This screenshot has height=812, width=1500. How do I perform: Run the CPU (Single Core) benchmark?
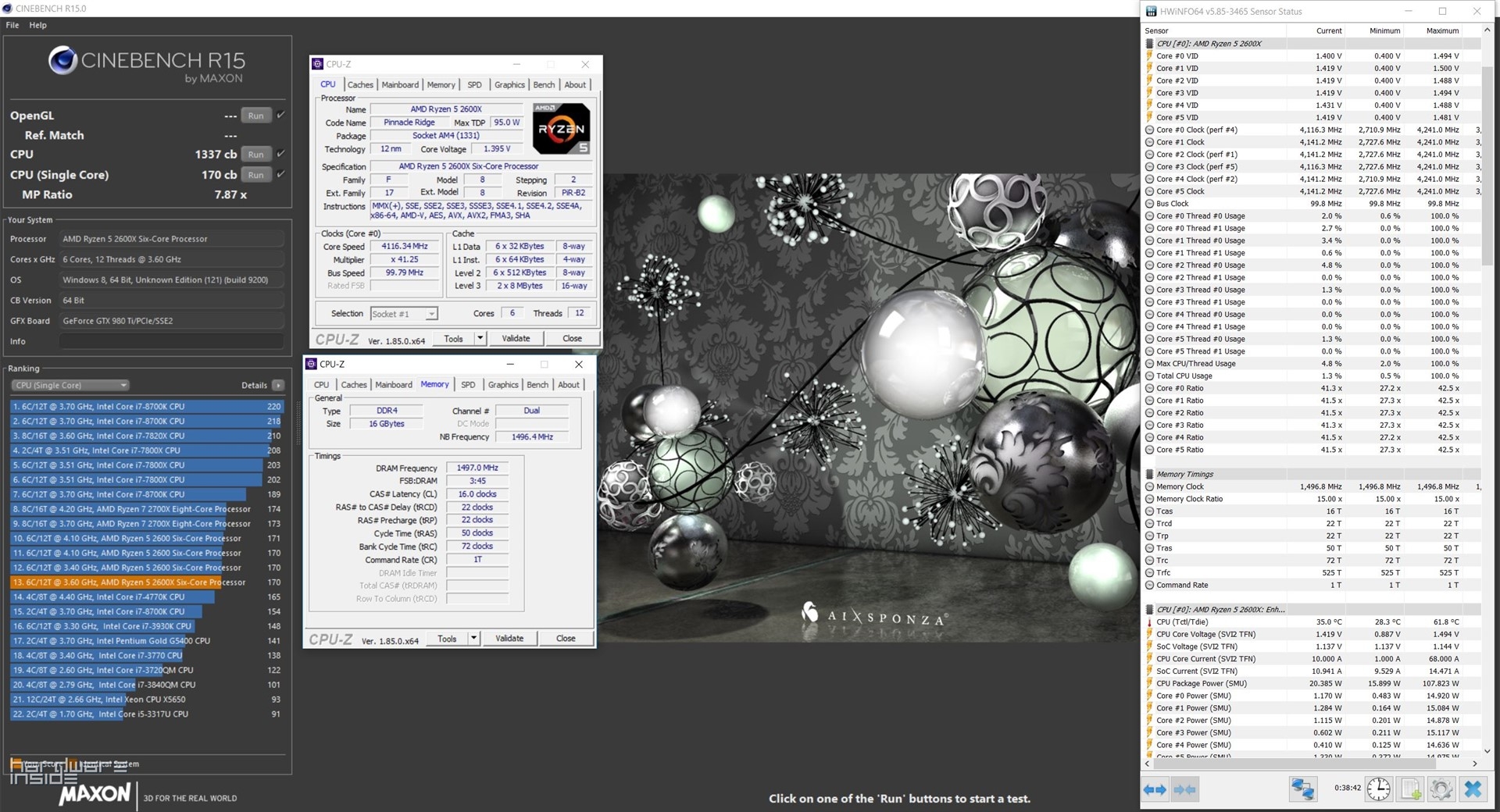256,175
